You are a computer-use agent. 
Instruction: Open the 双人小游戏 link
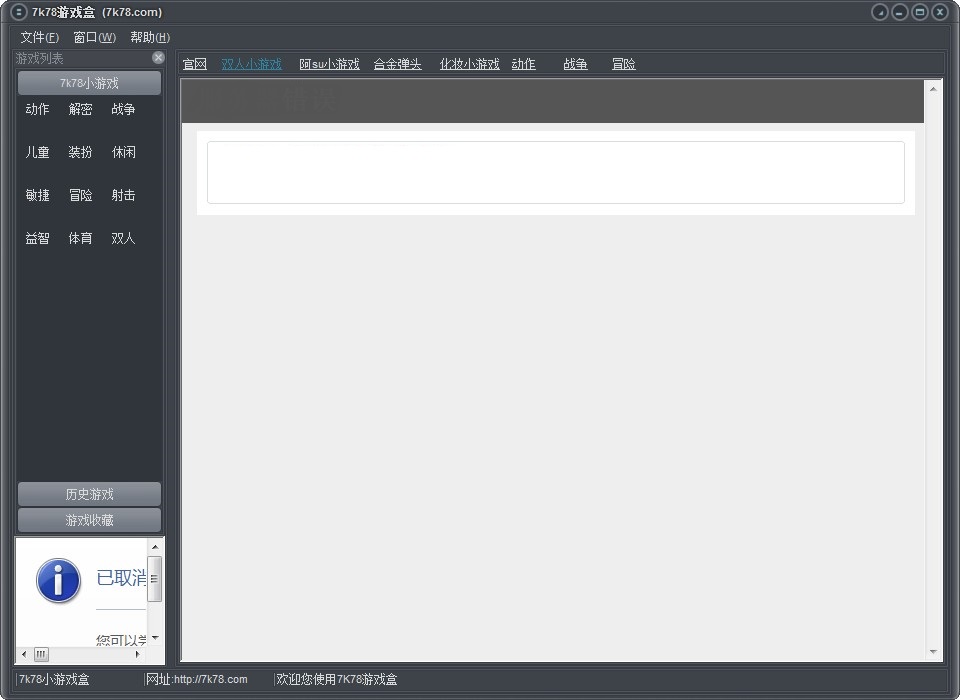pyautogui.click(x=251, y=64)
